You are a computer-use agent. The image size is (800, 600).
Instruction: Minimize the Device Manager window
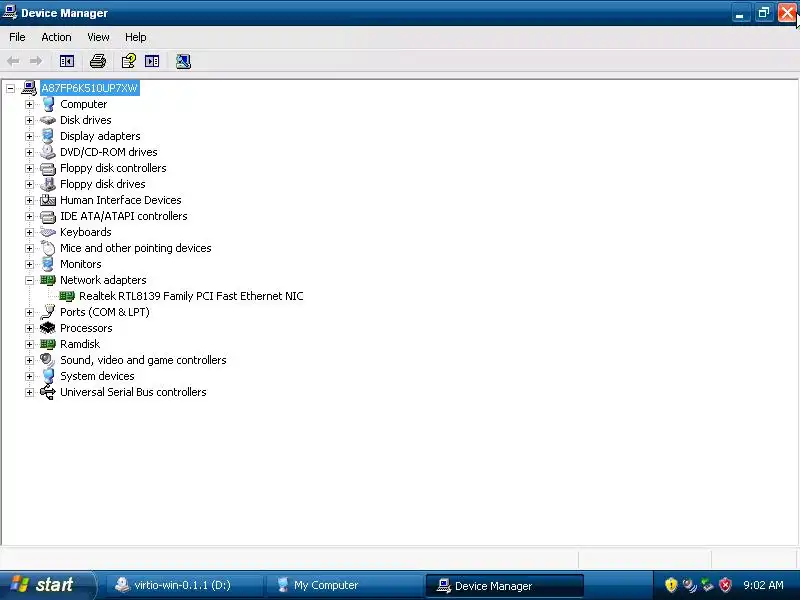740,13
